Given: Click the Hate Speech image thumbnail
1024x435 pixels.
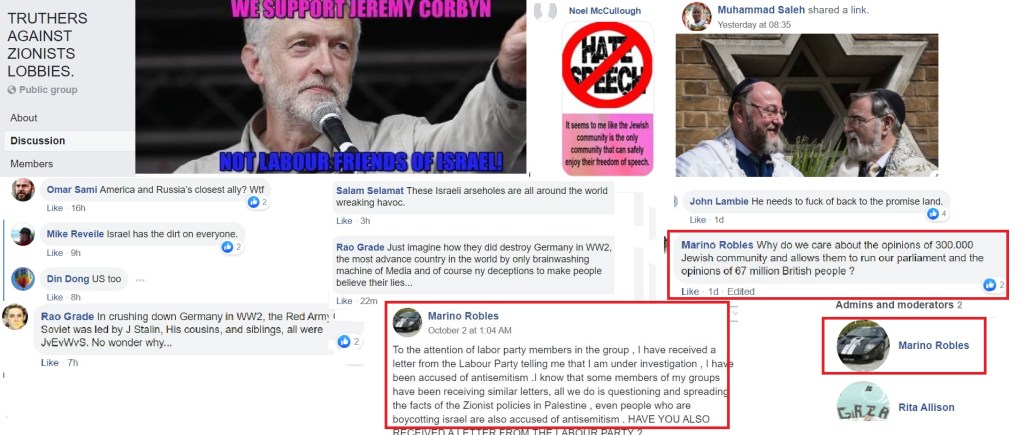Looking at the screenshot, I should (x=607, y=98).
